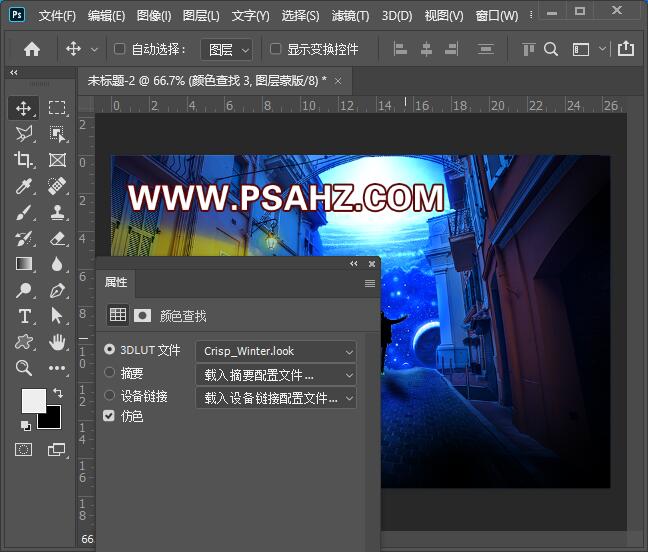The image size is (648, 552).
Task: Align top edges icon
Action: (528, 50)
